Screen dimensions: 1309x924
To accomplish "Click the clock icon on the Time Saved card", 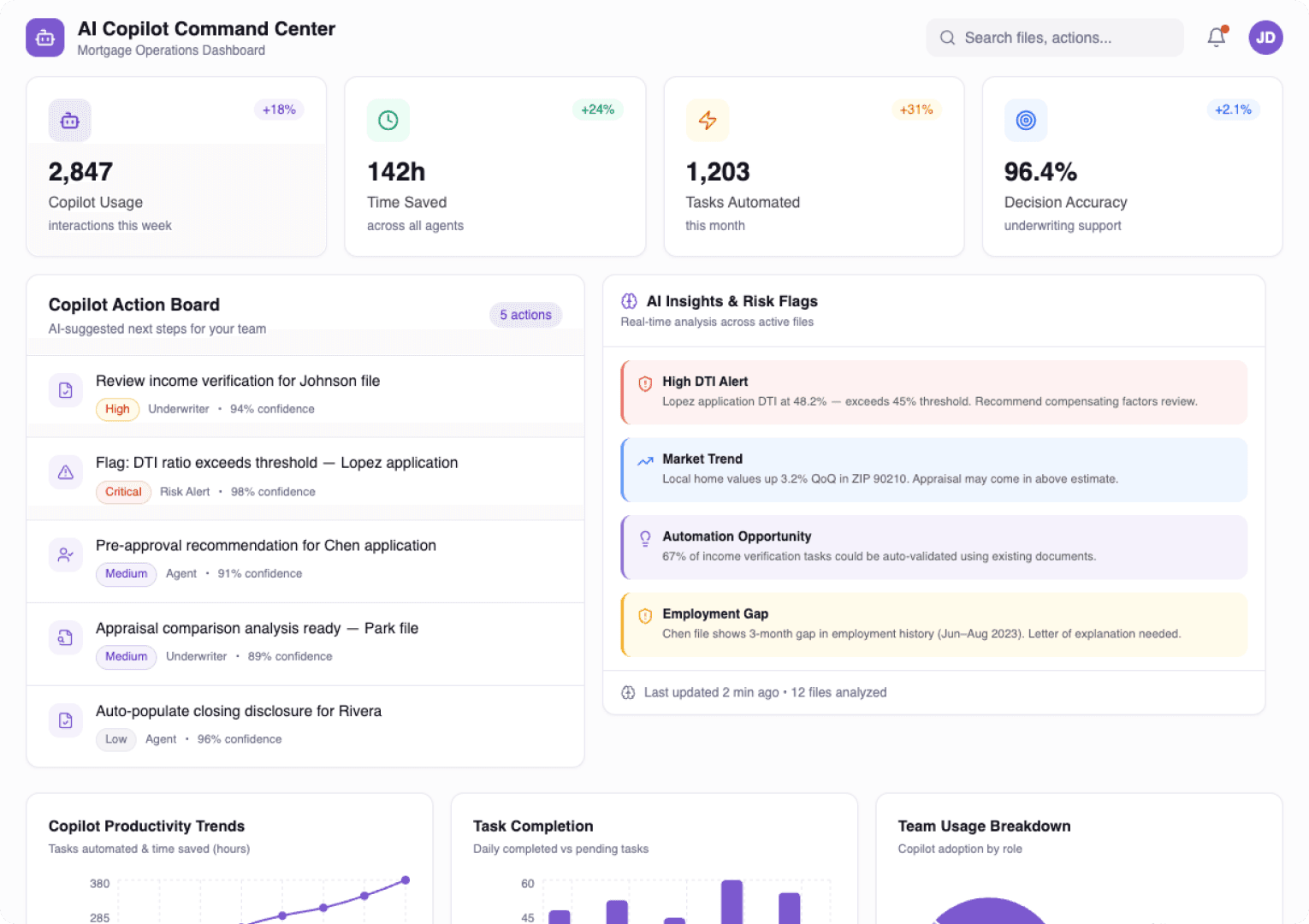I will click(388, 121).
